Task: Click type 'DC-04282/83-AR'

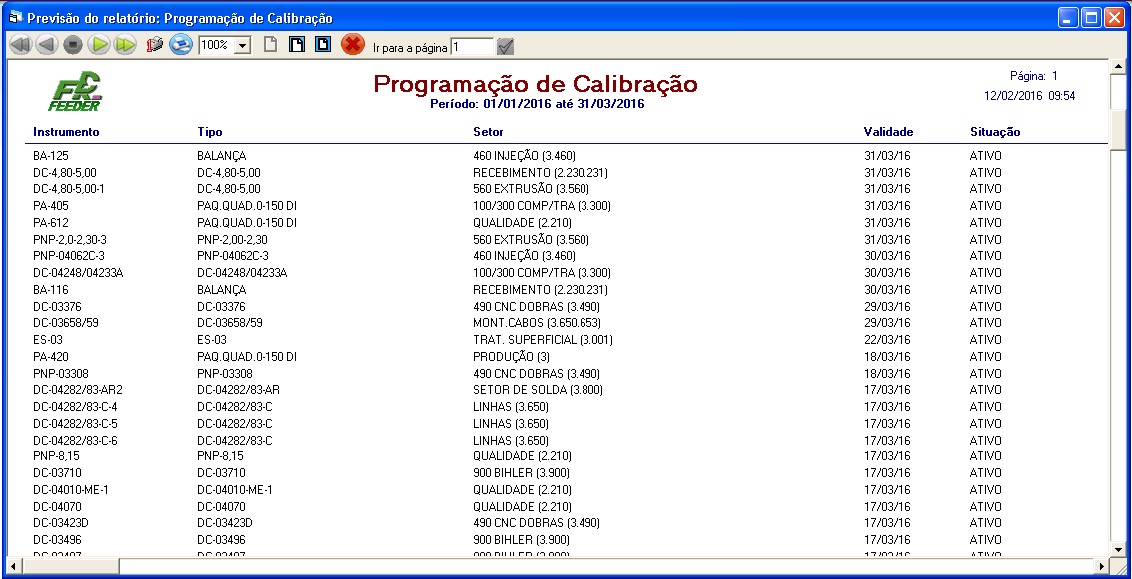Action: coord(238,390)
